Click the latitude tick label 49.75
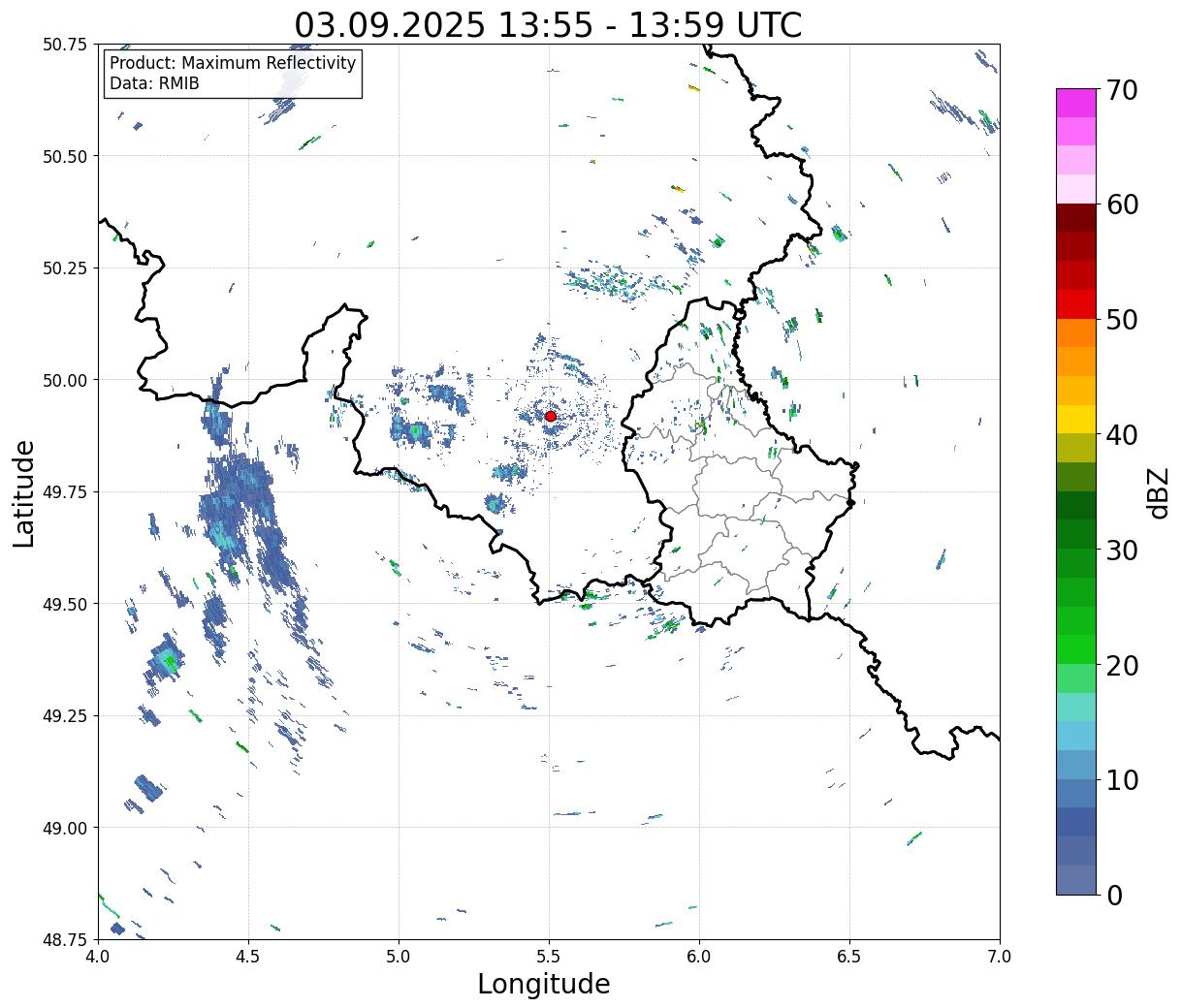1182x1008 pixels. (65, 492)
